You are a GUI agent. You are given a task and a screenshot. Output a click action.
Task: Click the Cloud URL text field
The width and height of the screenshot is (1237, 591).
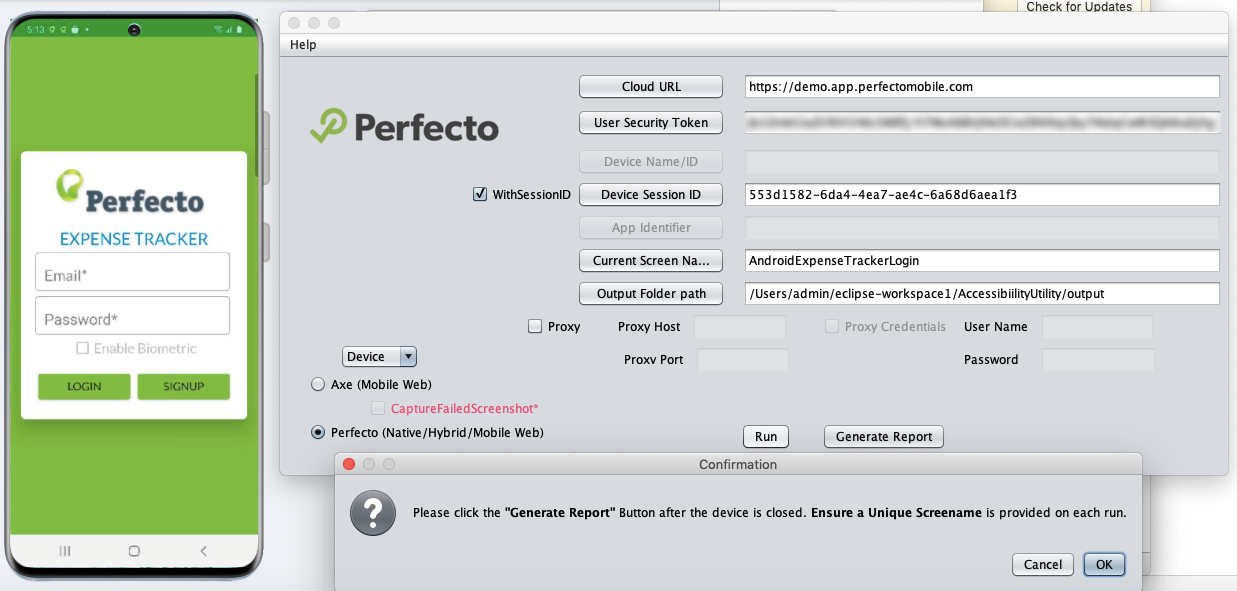click(x=981, y=87)
